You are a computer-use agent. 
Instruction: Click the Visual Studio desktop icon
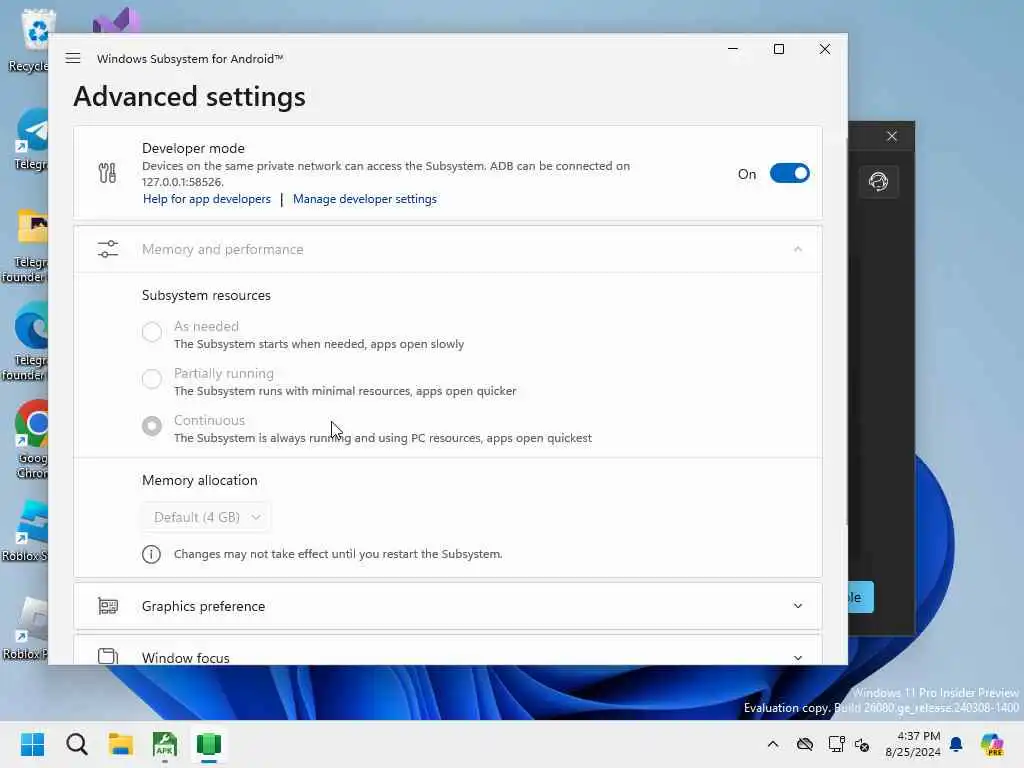click(x=116, y=21)
